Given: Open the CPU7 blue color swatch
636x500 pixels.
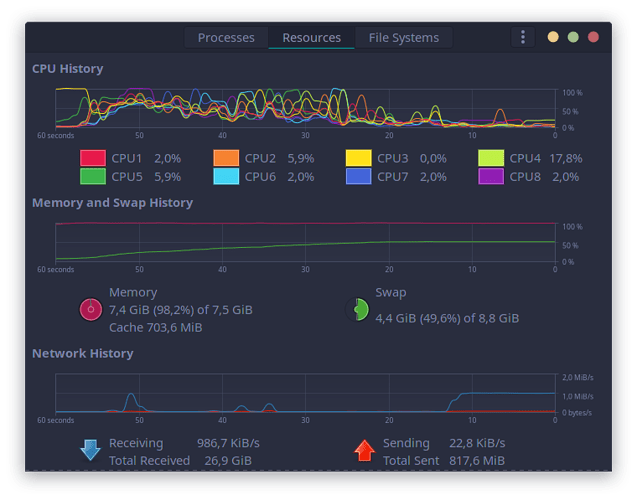Looking at the screenshot, I should point(359,176).
